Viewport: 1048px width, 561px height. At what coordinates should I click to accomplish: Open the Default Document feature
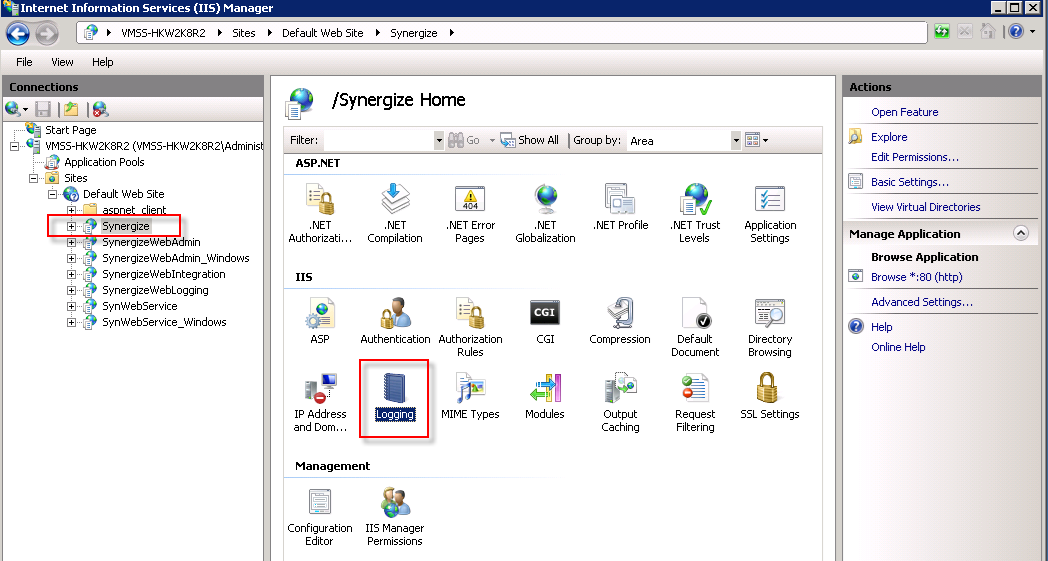point(695,328)
